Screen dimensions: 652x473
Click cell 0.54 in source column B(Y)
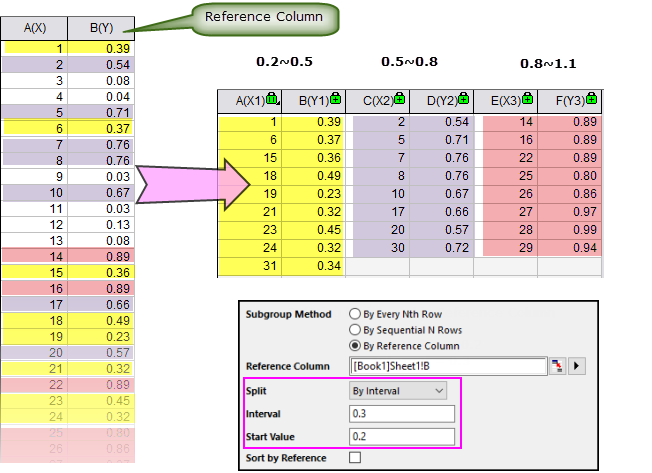click(x=101, y=65)
